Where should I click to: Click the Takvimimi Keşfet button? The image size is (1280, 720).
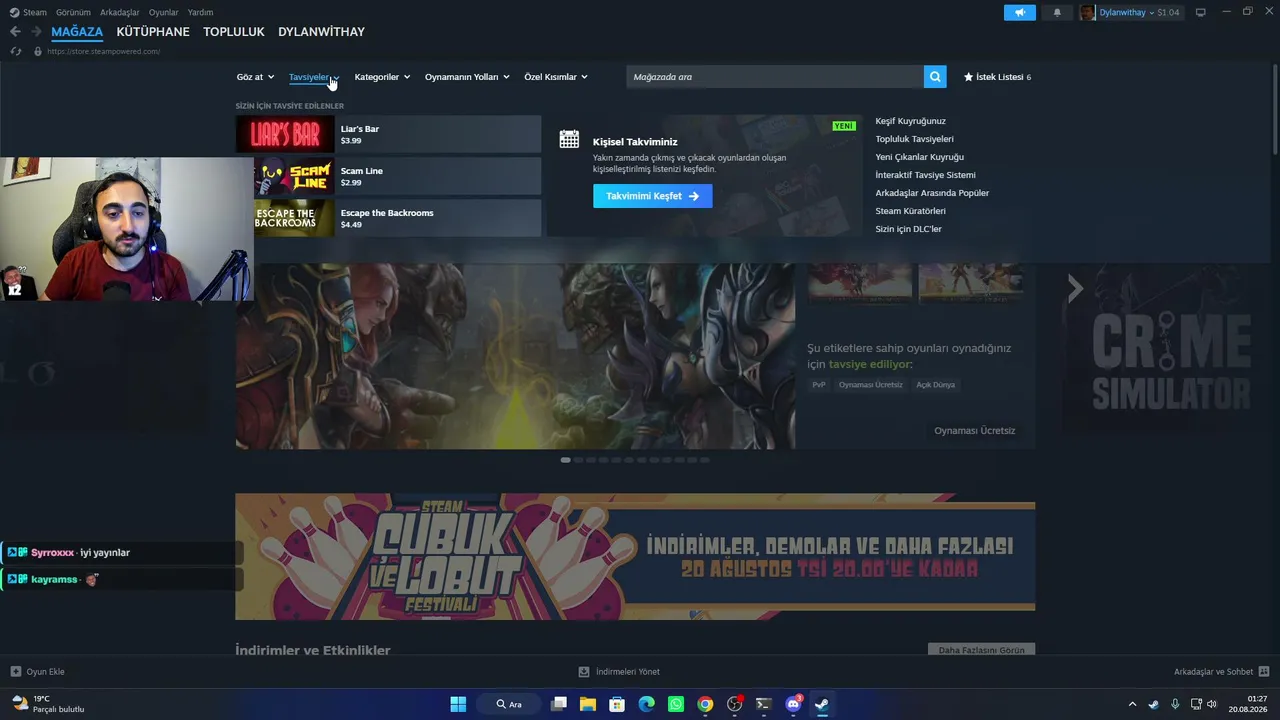tap(653, 196)
